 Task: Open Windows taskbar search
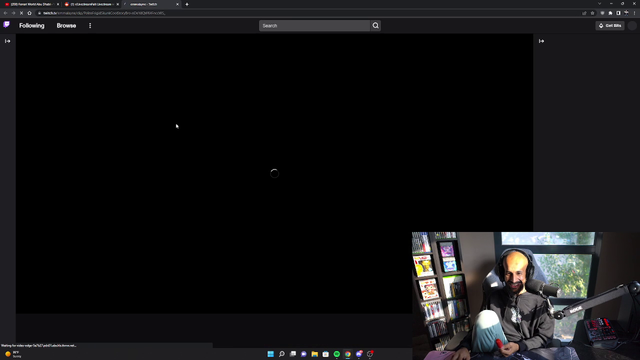point(282,354)
